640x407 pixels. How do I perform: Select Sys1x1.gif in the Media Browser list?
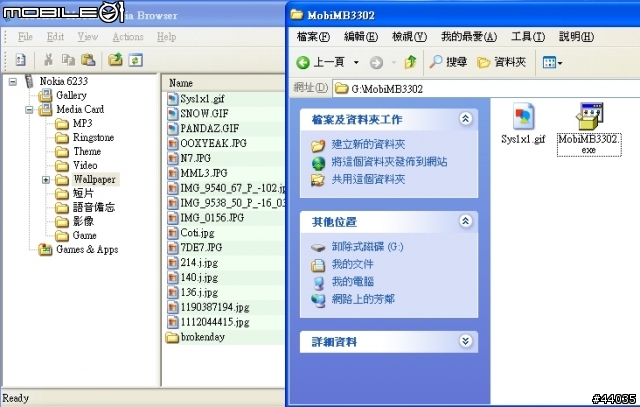202,98
